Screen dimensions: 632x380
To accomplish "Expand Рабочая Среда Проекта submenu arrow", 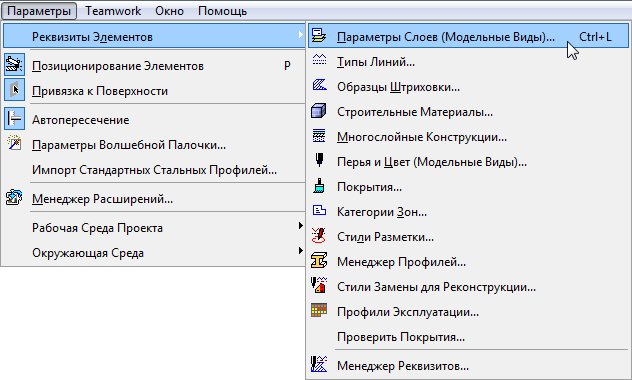I will point(300,226).
